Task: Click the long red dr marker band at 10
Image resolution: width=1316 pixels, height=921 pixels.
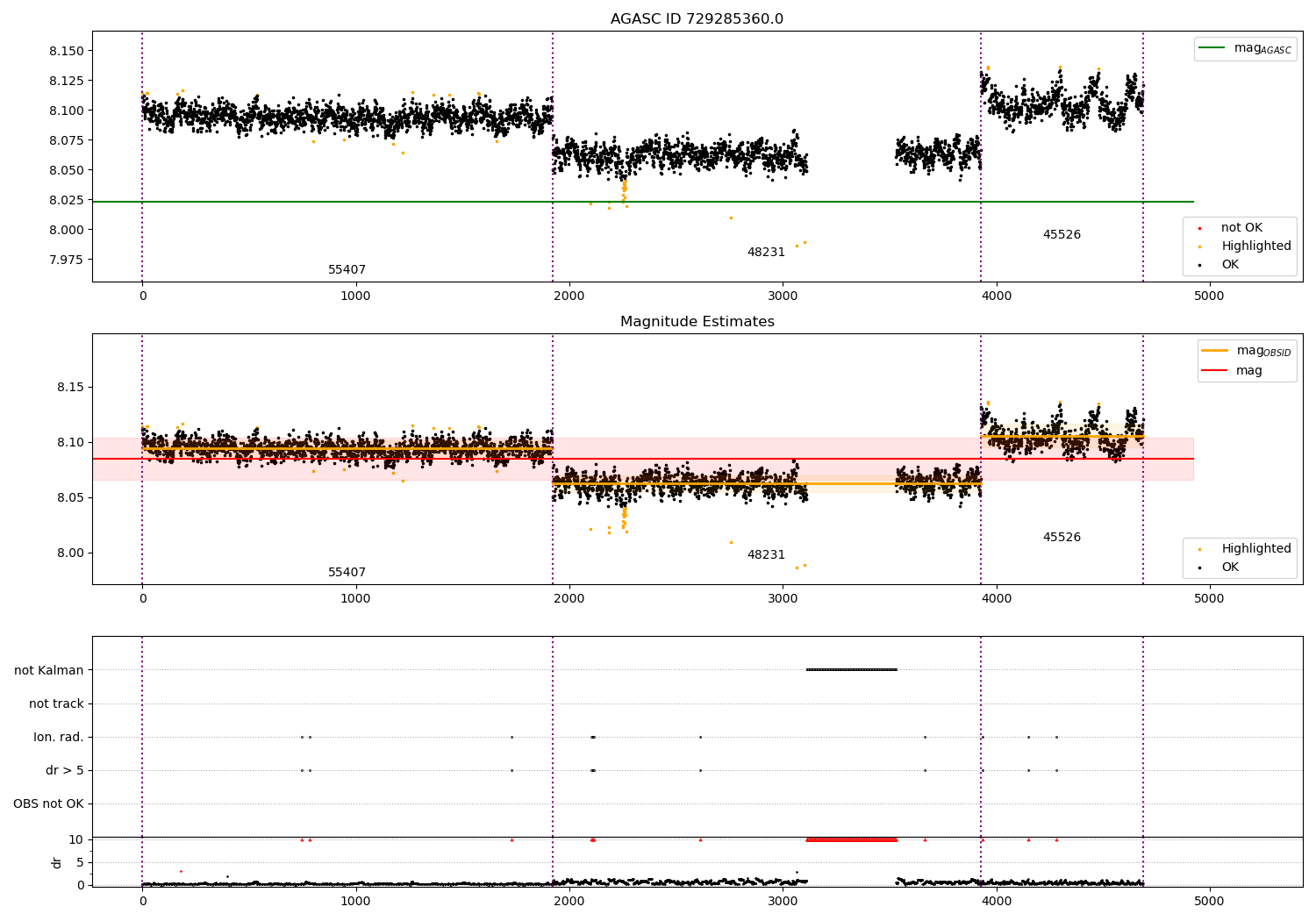Action: (x=851, y=840)
